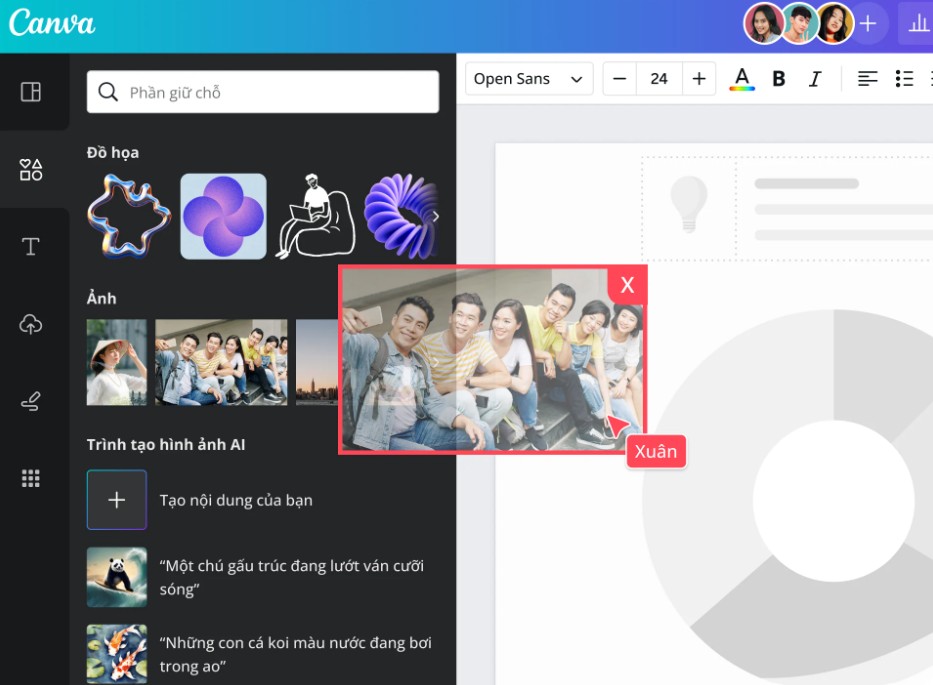Screen dimensions: 933x685
Task: Click 'Tạo nội dung của bạn' label
Action: 236,501
